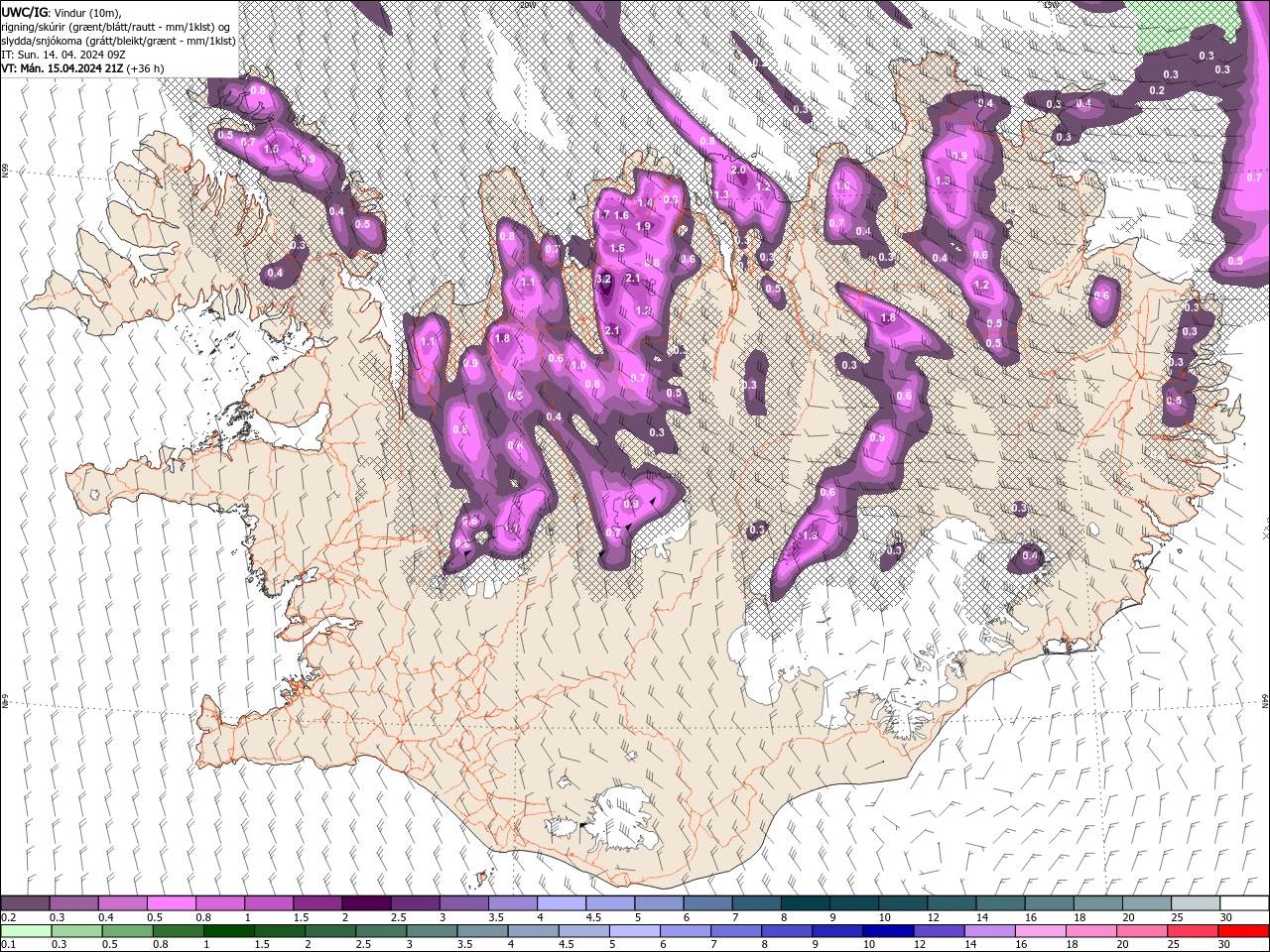Screen dimensions: 1270x952
Task: Click the dark teal upper swatch at 8
Action: (x=805, y=903)
